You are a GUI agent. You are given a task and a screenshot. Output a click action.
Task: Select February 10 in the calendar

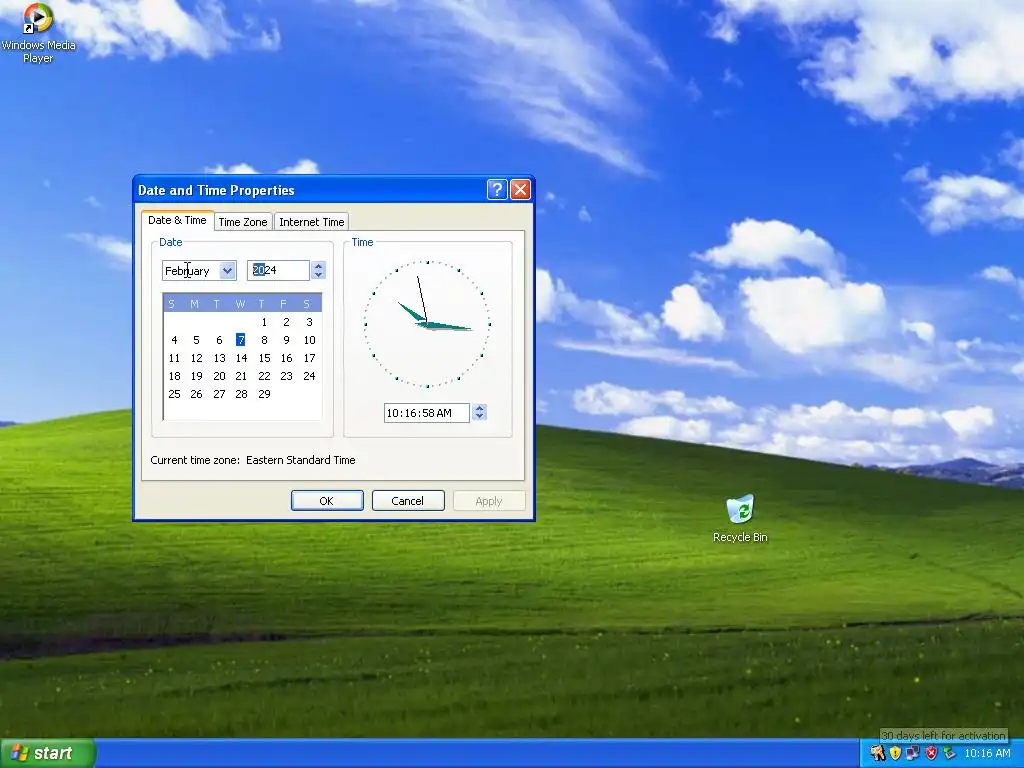point(309,340)
